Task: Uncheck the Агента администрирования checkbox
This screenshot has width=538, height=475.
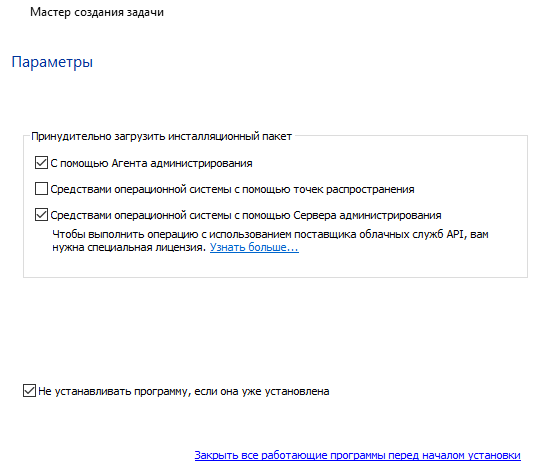Action: [41, 163]
